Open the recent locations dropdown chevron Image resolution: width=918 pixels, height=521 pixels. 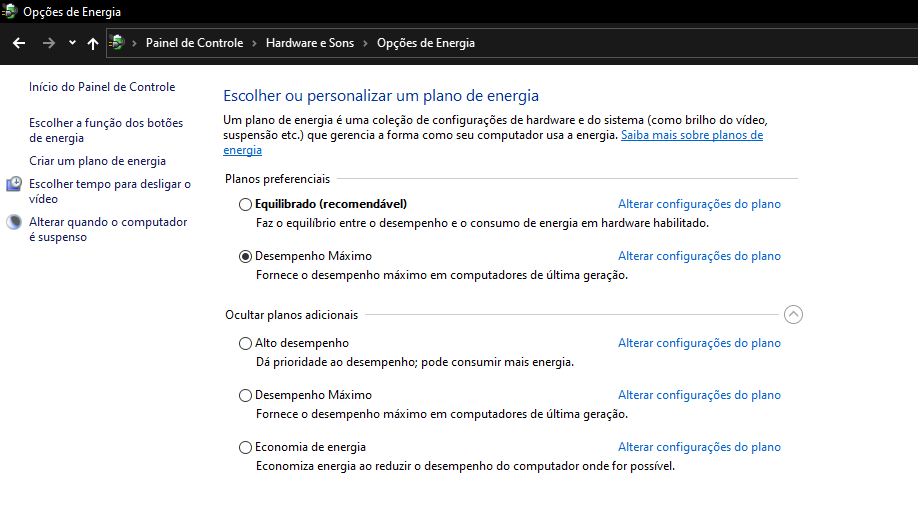pyautogui.click(x=72, y=43)
